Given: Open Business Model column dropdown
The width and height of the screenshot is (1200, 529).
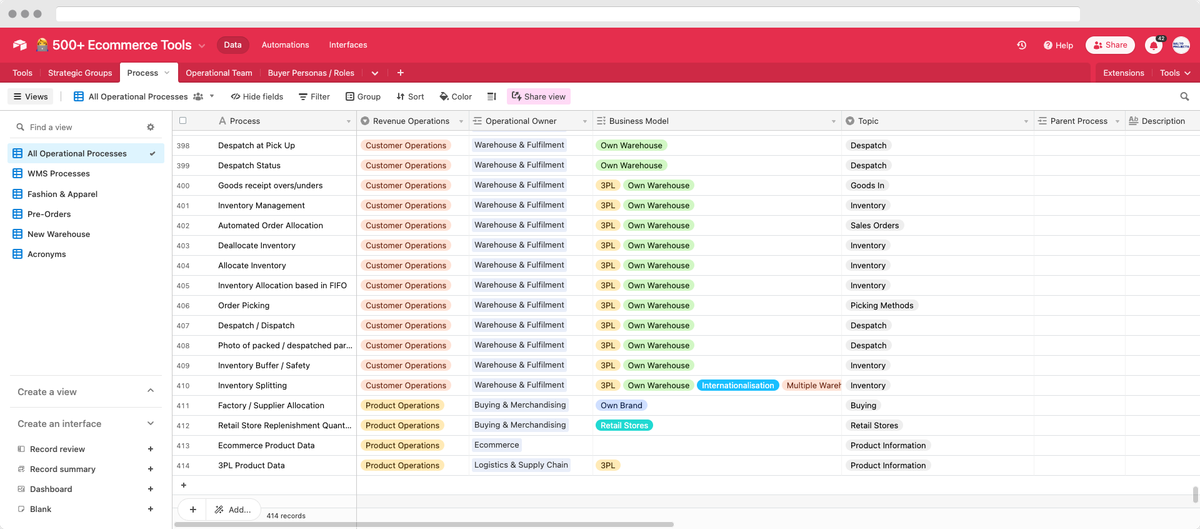Looking at the screenshot, I should pyautogui.click(x=834, y=121).
